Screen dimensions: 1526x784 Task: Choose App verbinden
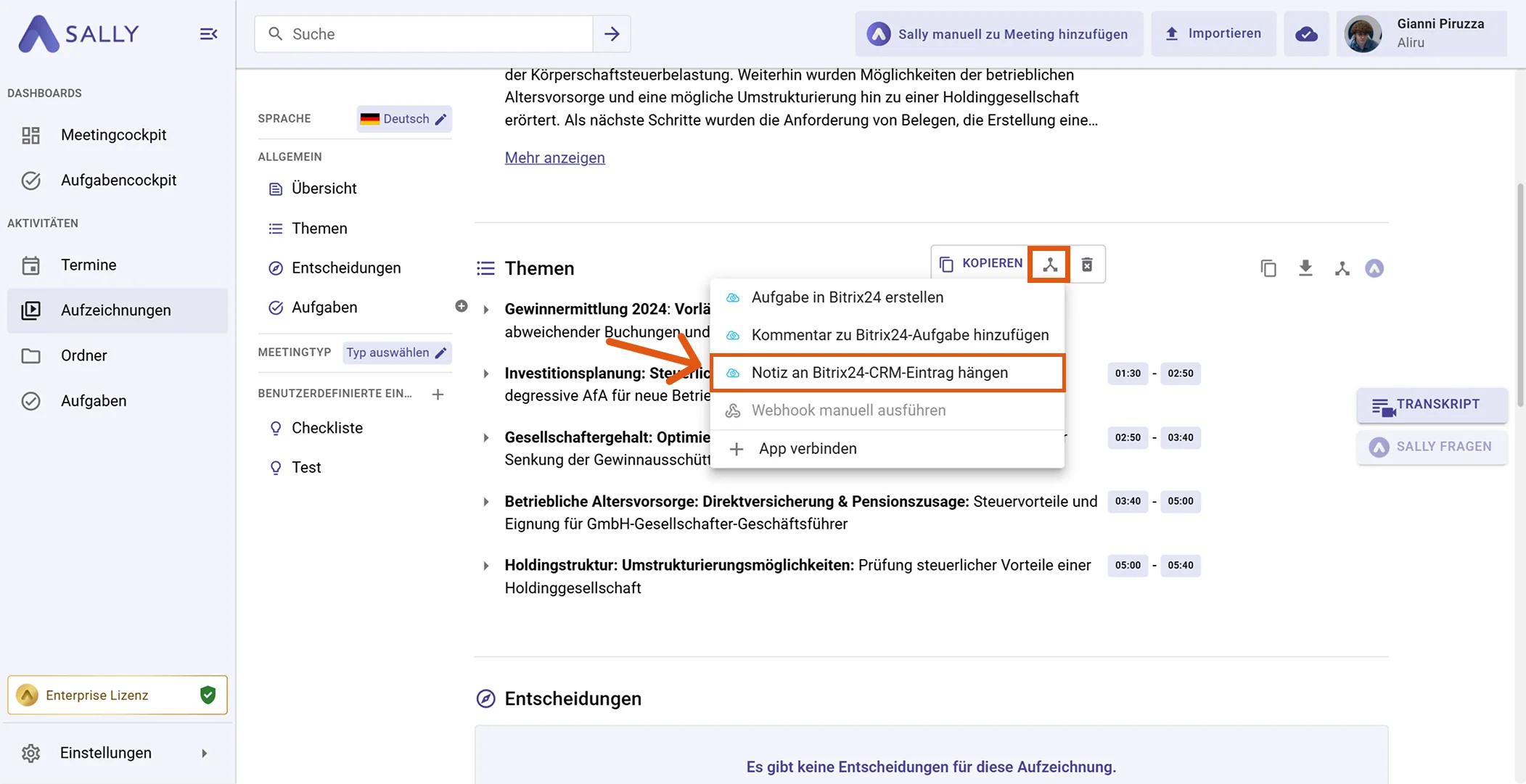click(x=887, y=449)
